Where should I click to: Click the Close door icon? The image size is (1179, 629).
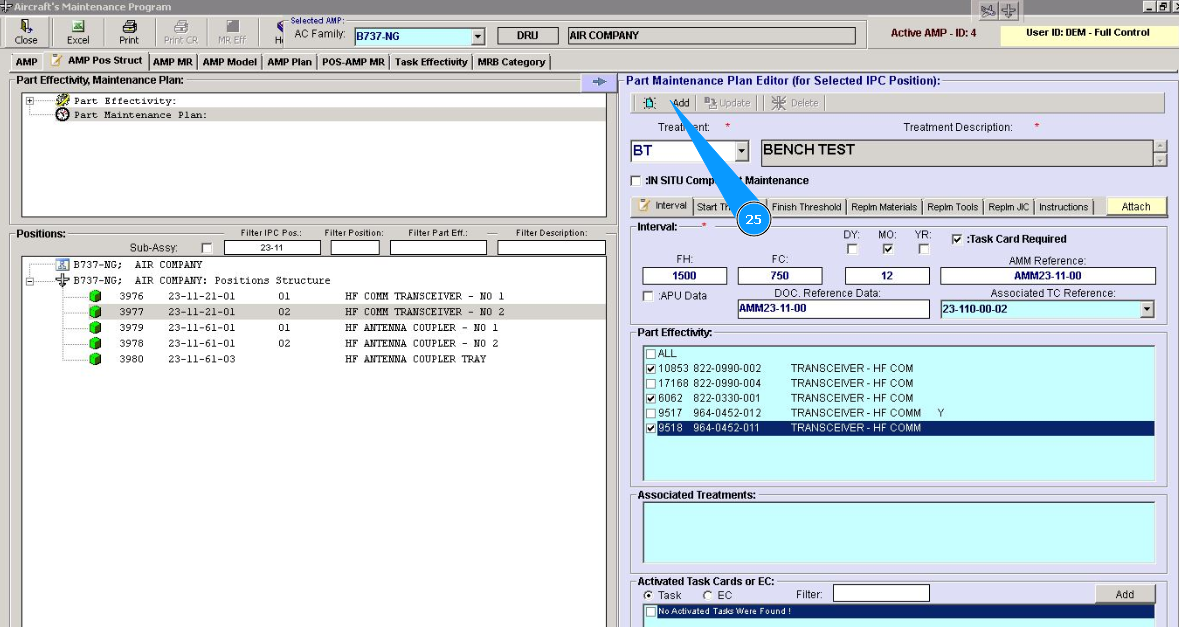(26, 27)
